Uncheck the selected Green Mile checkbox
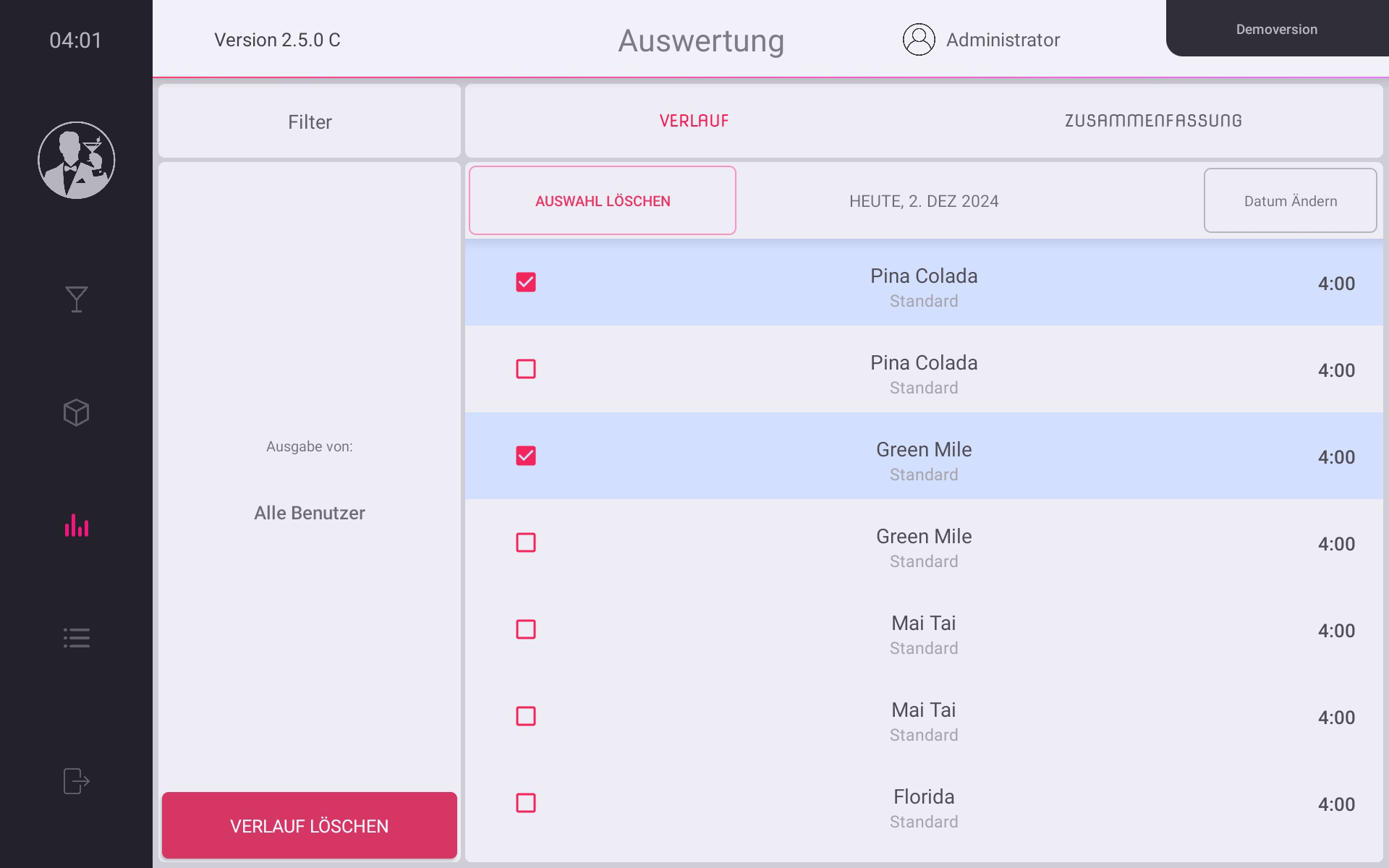This screenshot has width=1389, height=868. click(x=526, y=456)
